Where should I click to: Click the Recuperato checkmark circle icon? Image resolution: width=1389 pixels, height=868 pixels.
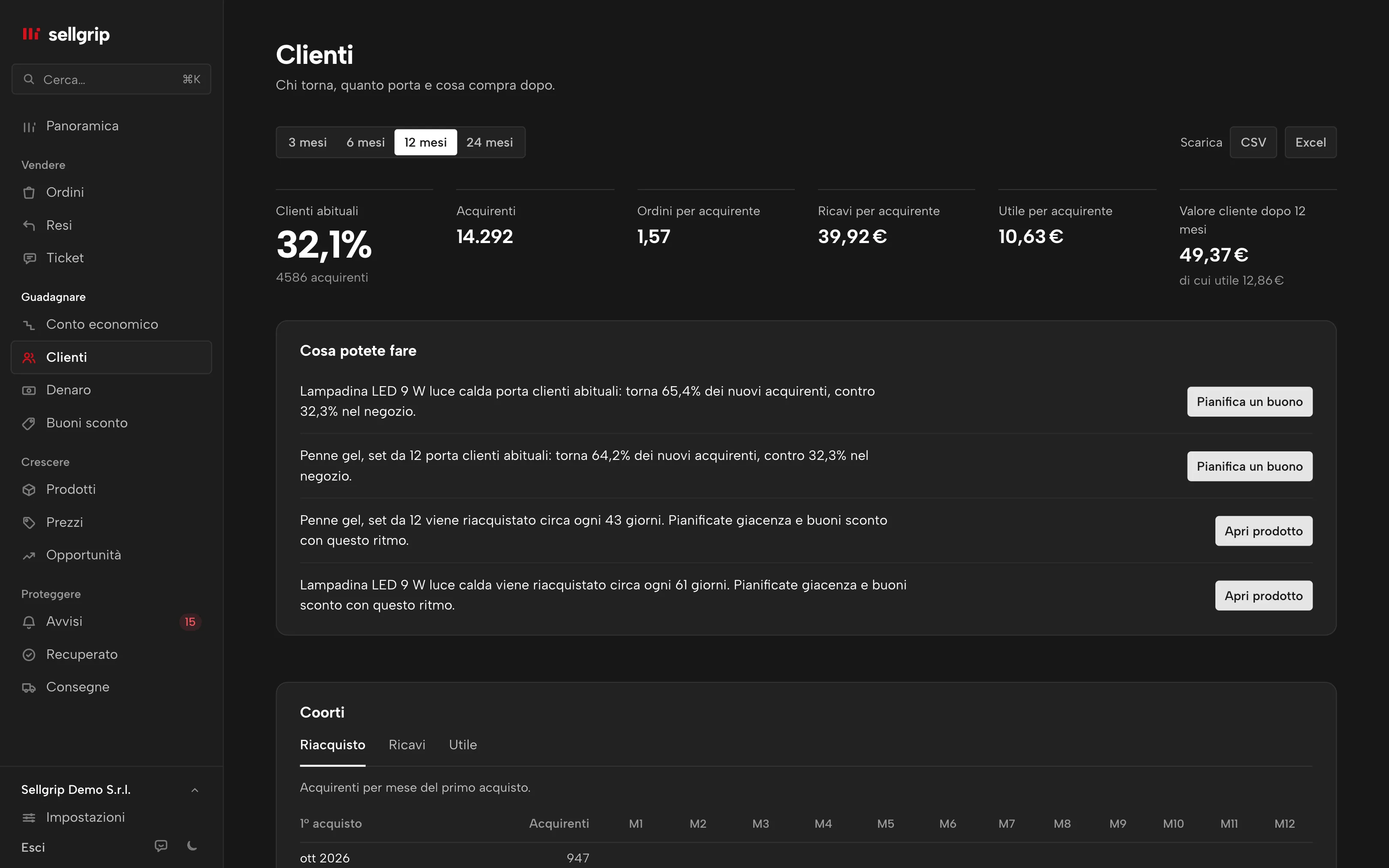click(x=29, y=655)
